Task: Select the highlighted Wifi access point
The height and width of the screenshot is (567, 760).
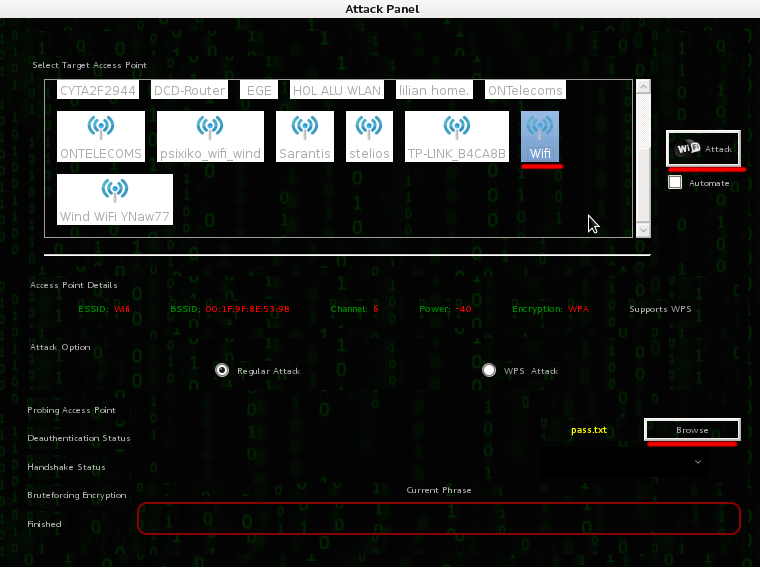Action: coord(540,136)
